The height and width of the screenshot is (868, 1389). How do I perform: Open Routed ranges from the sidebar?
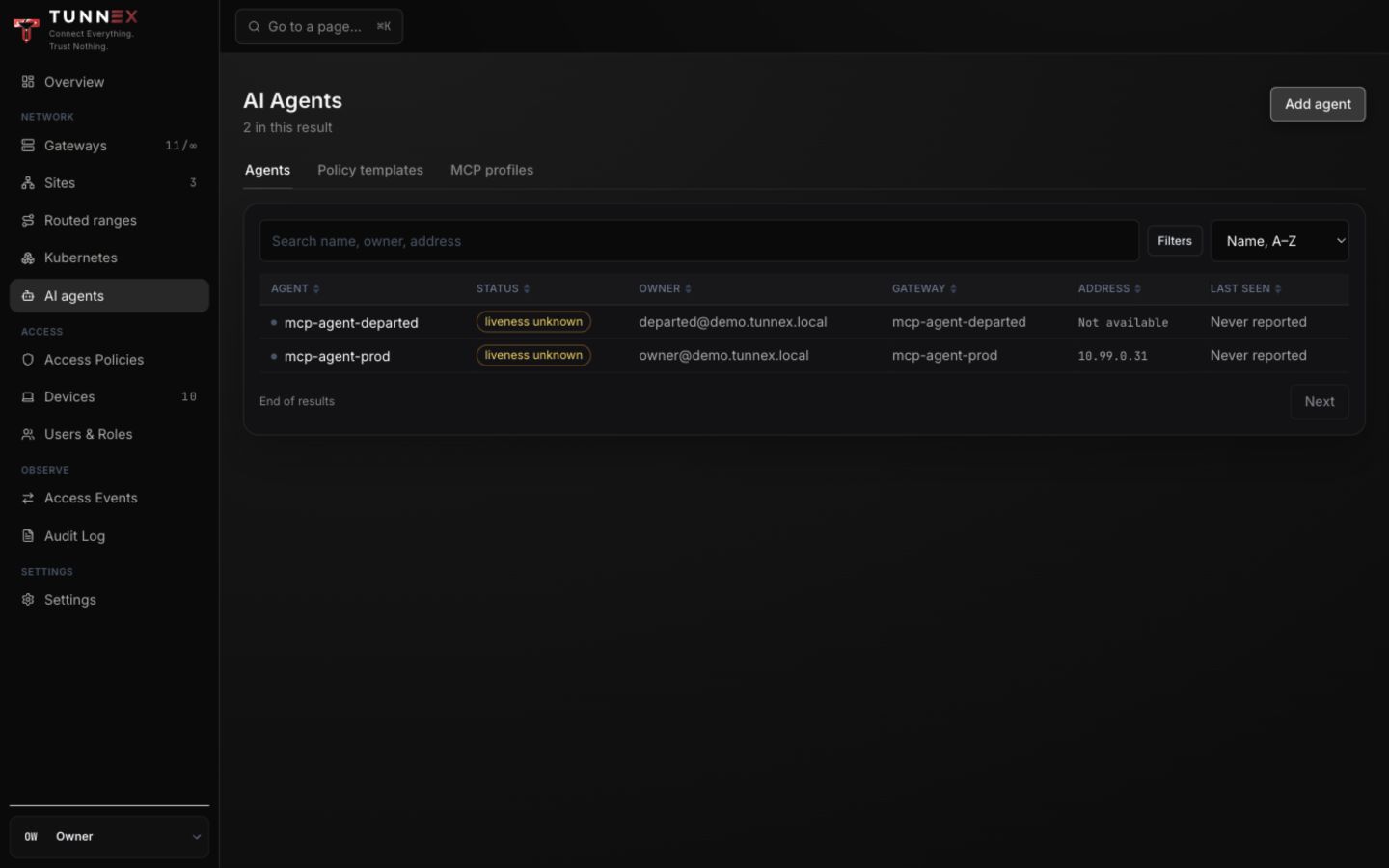tap(109, 221)
